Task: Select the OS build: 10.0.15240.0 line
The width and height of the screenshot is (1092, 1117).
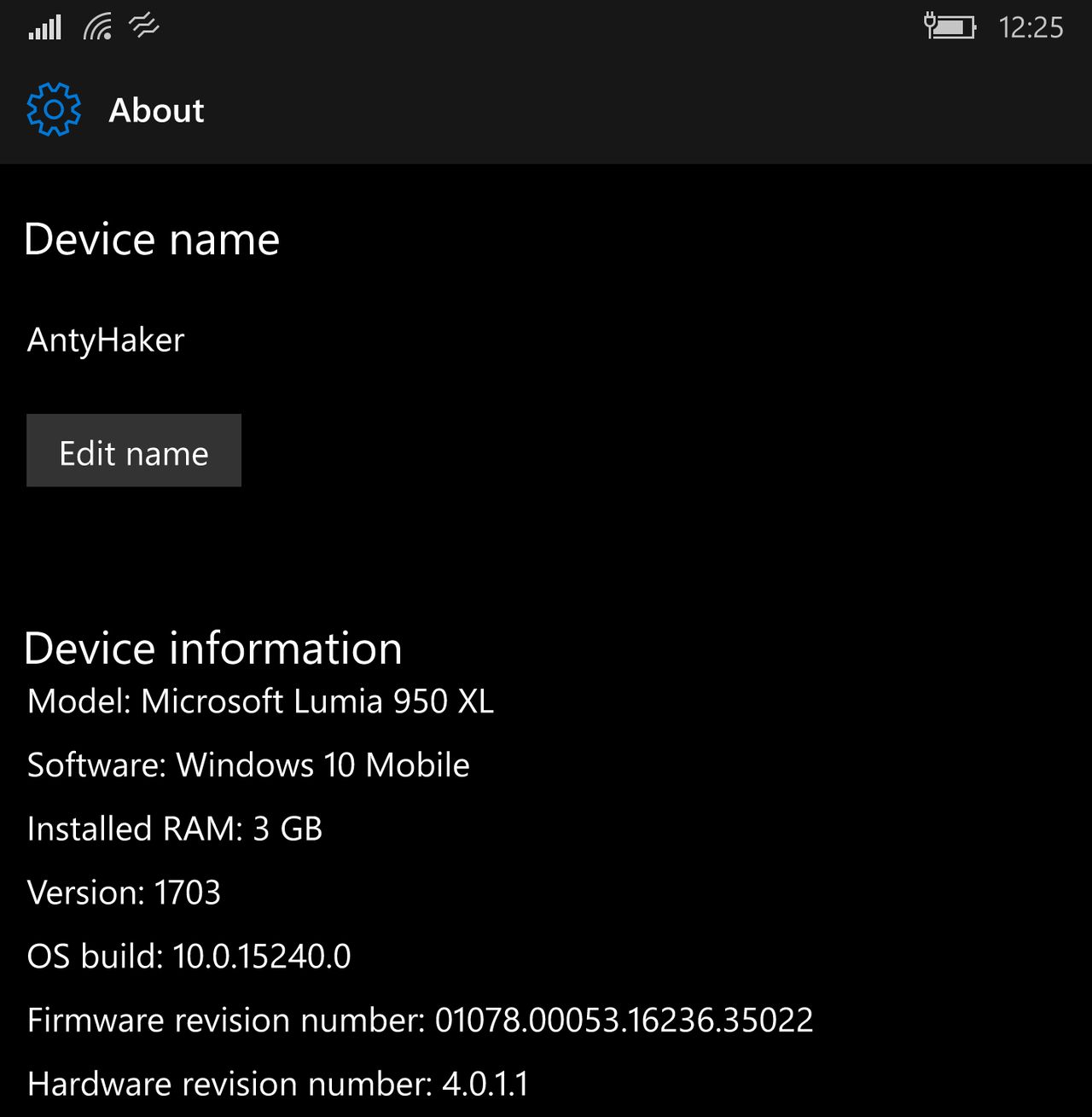Action: click(189, 957)
